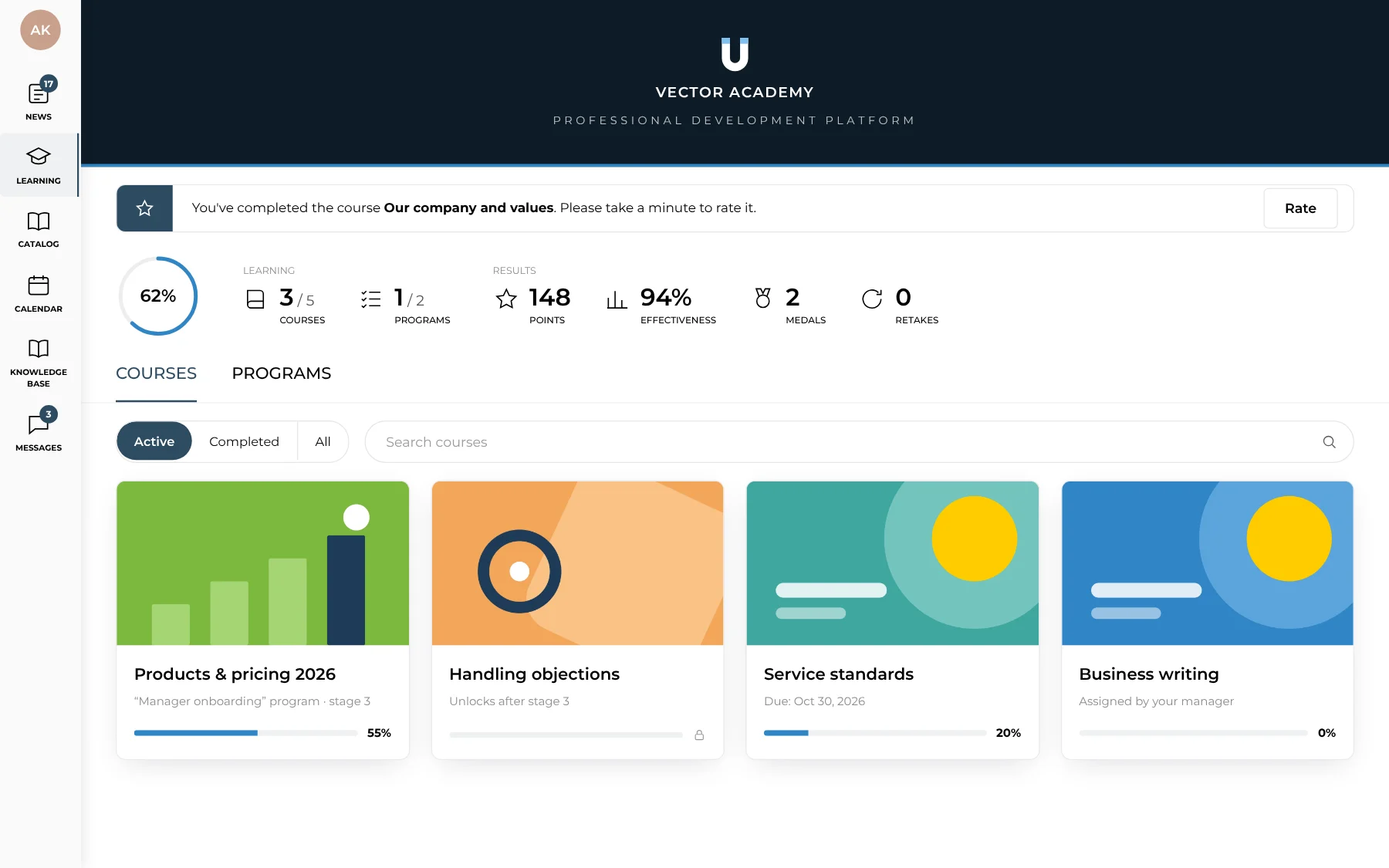The image size is (1389, 868).
Task: Click the news badge showing 17
Action: (49, 83)
